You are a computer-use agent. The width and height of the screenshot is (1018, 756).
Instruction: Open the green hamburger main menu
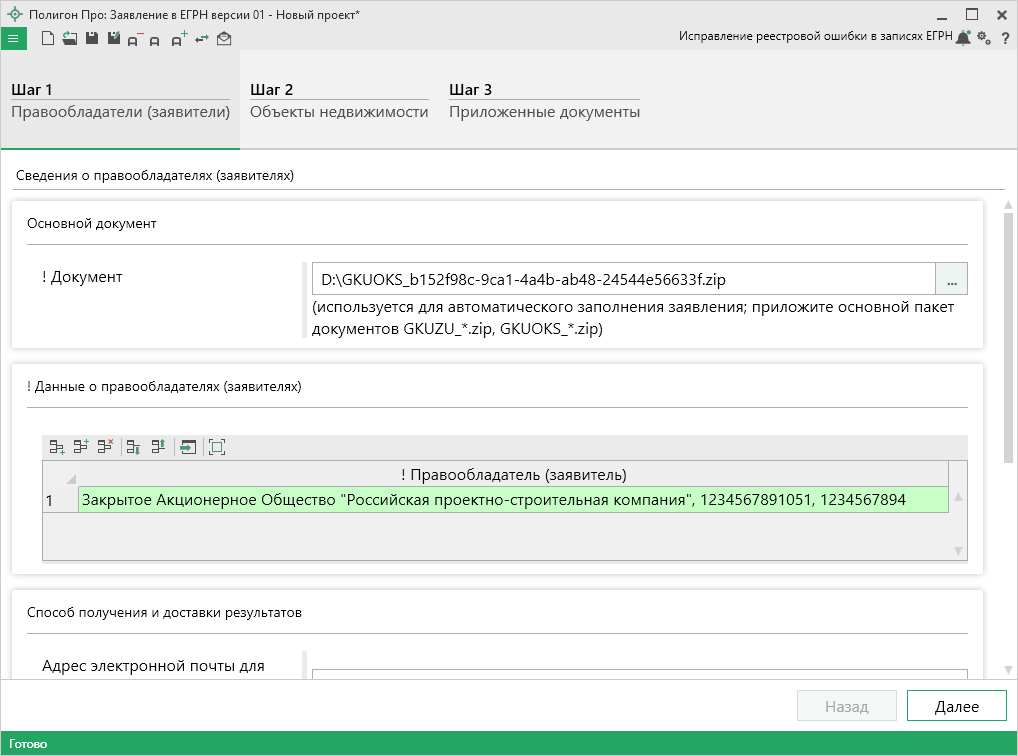(13, 39)
